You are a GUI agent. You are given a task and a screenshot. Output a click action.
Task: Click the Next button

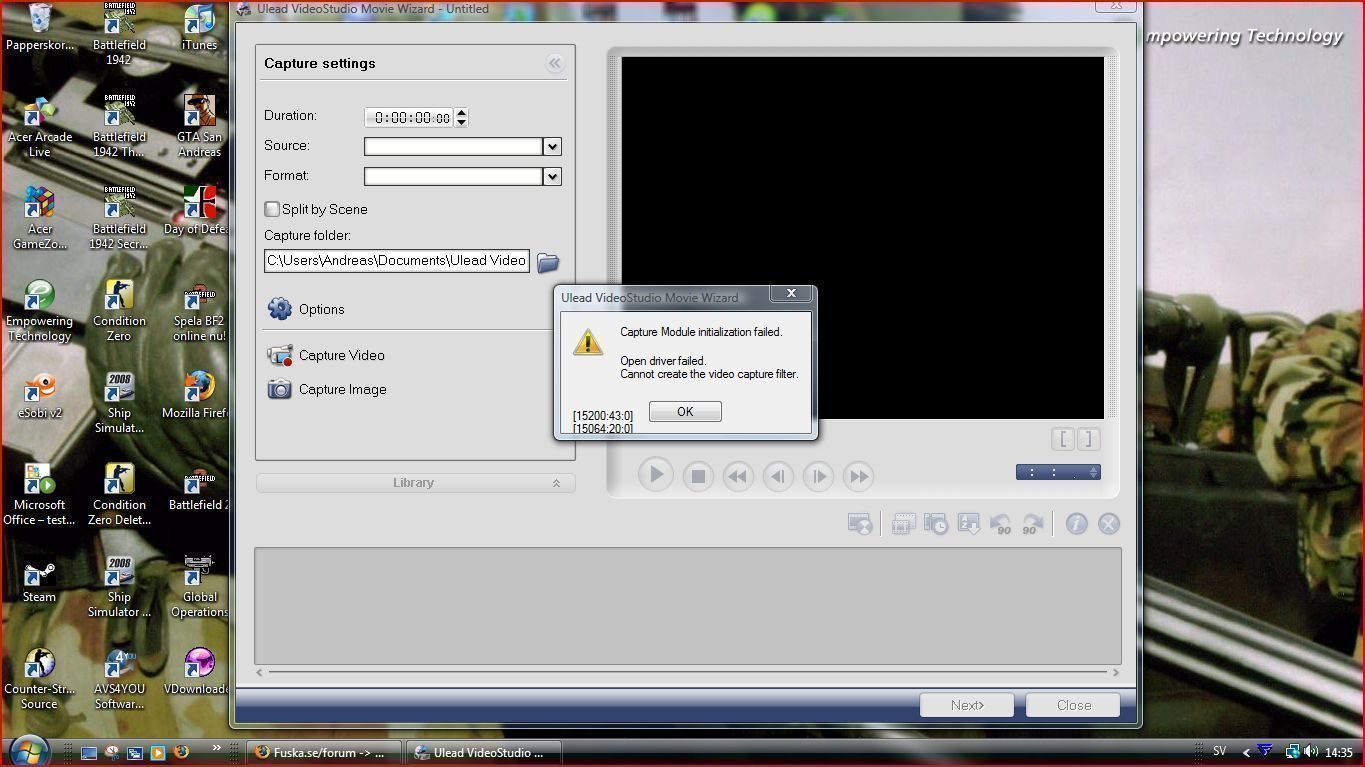(x=967, y=705)
